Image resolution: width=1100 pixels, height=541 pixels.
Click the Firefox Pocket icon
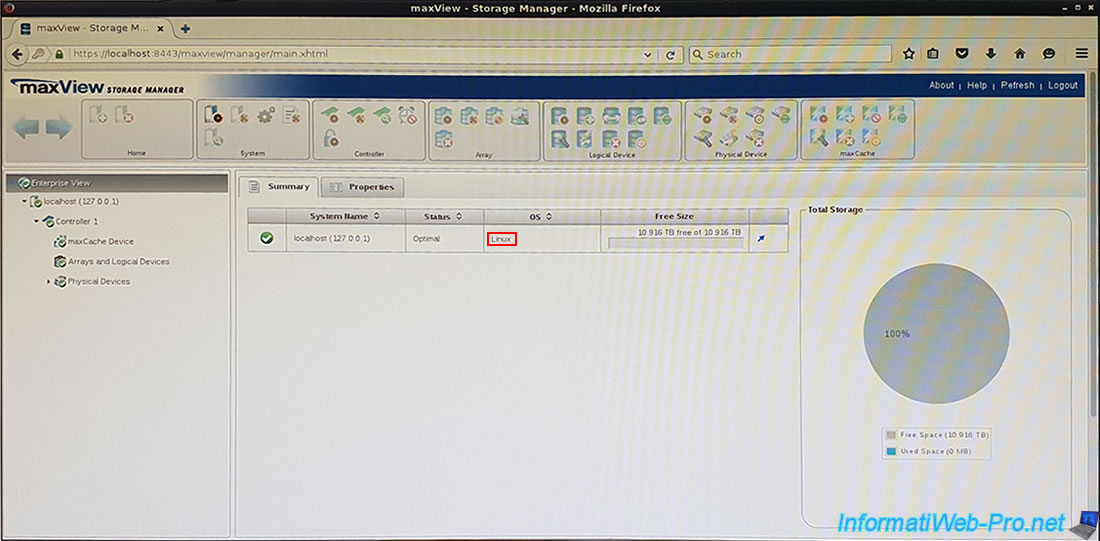click(x=961, y=54)
